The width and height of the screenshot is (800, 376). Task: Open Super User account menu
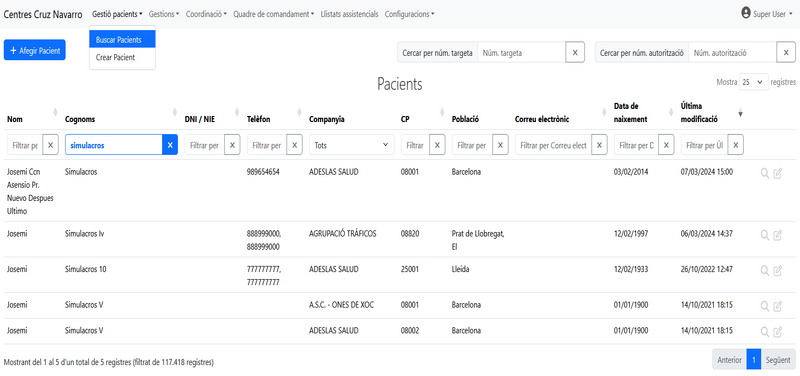[767, 14]
